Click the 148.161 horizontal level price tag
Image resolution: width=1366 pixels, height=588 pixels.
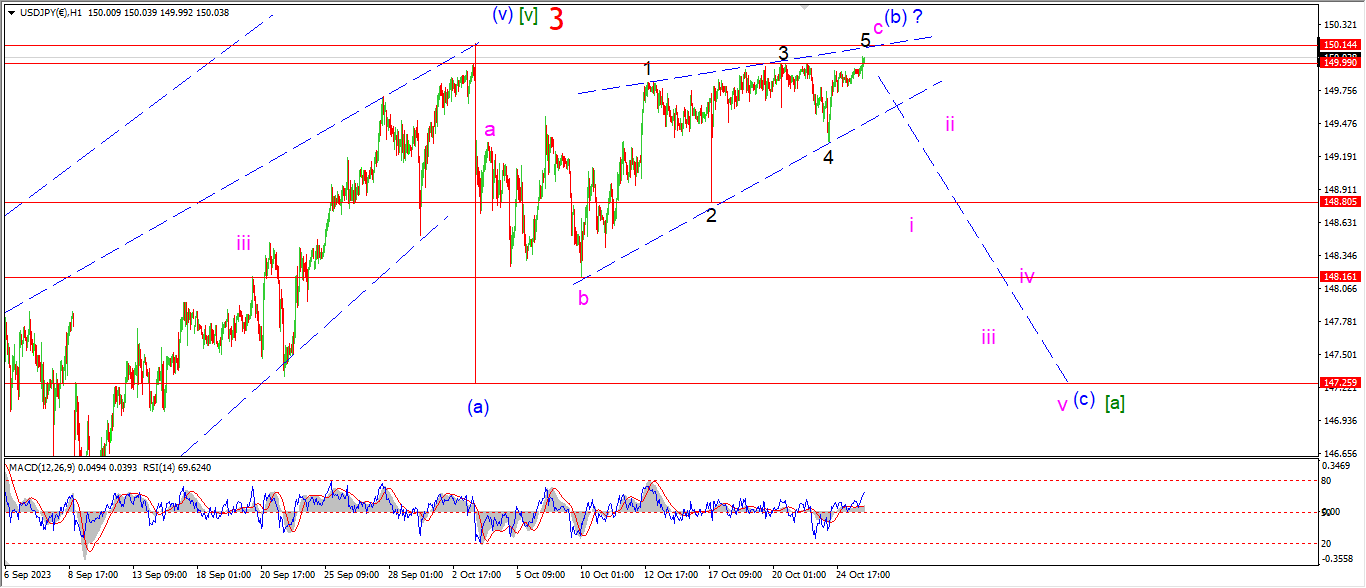tap(1340, 277)
